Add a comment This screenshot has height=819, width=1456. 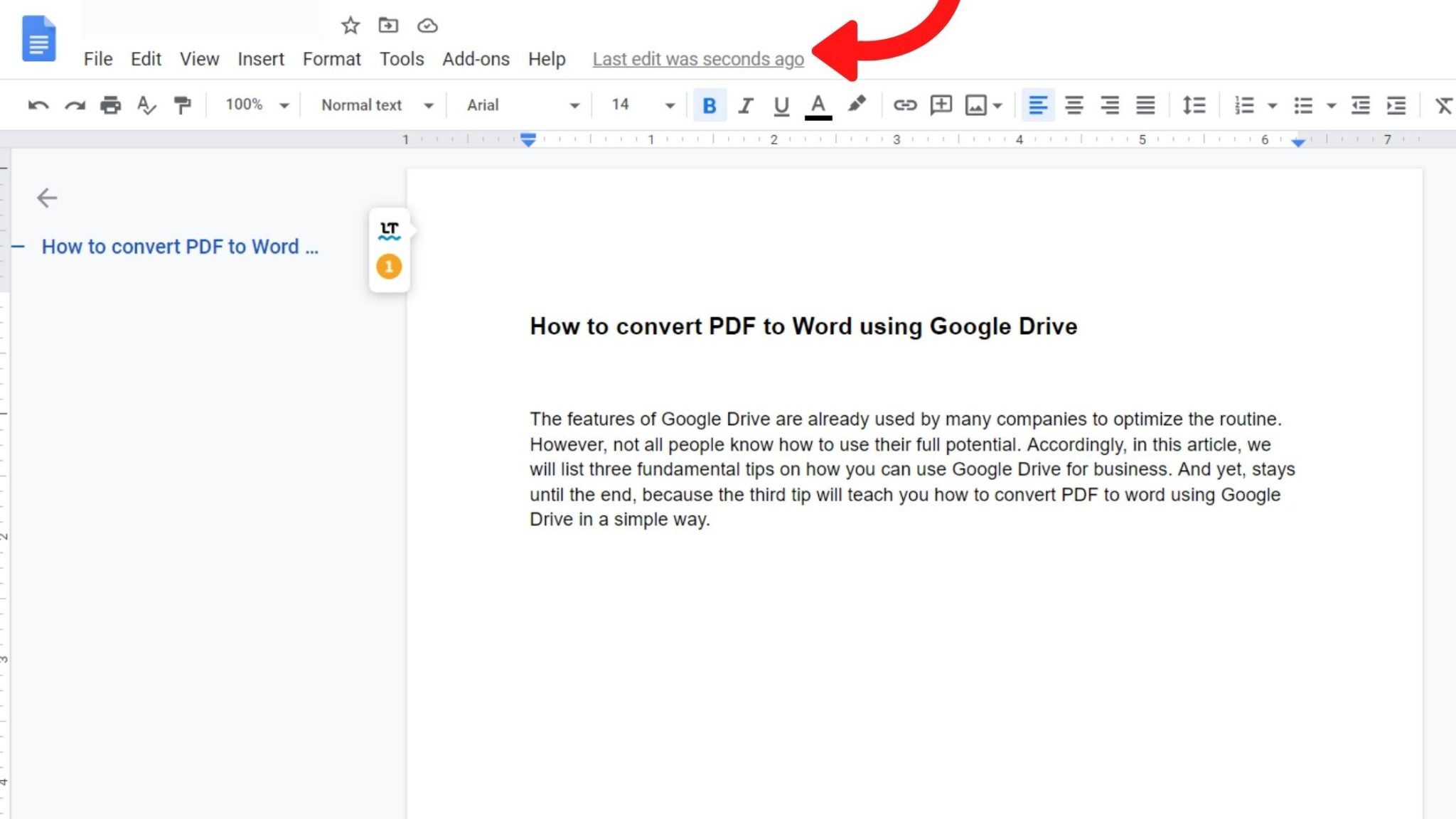(x=941, y=105)
